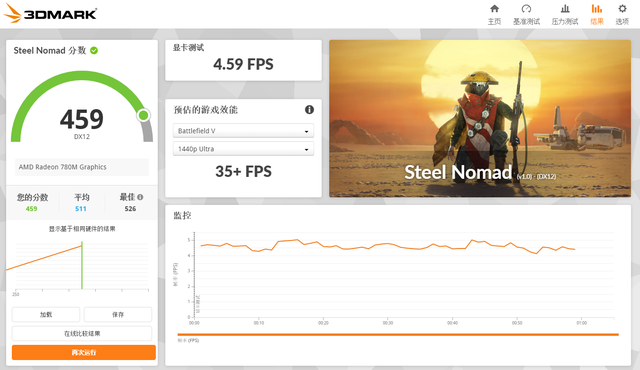
Task: Click the AMD Radeon 780M Graphics field
Action: click(x=82, y=167)
